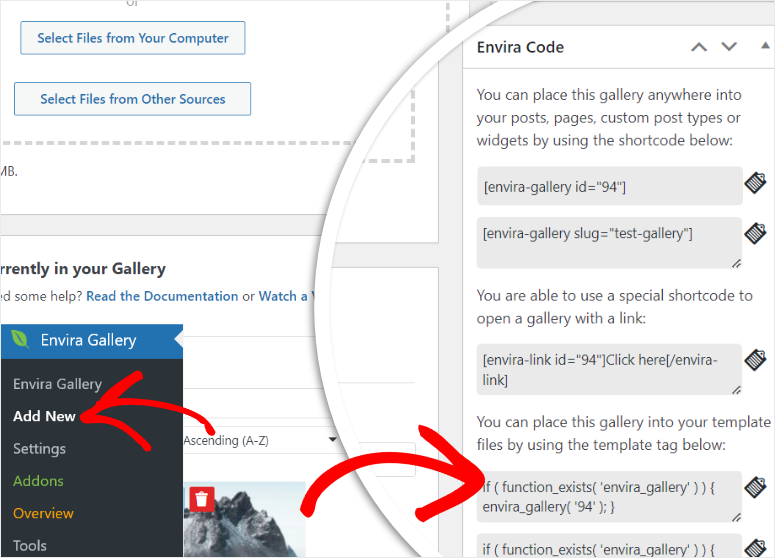Move Envira Code panel up
775x558 pixels.
point(699,47)
